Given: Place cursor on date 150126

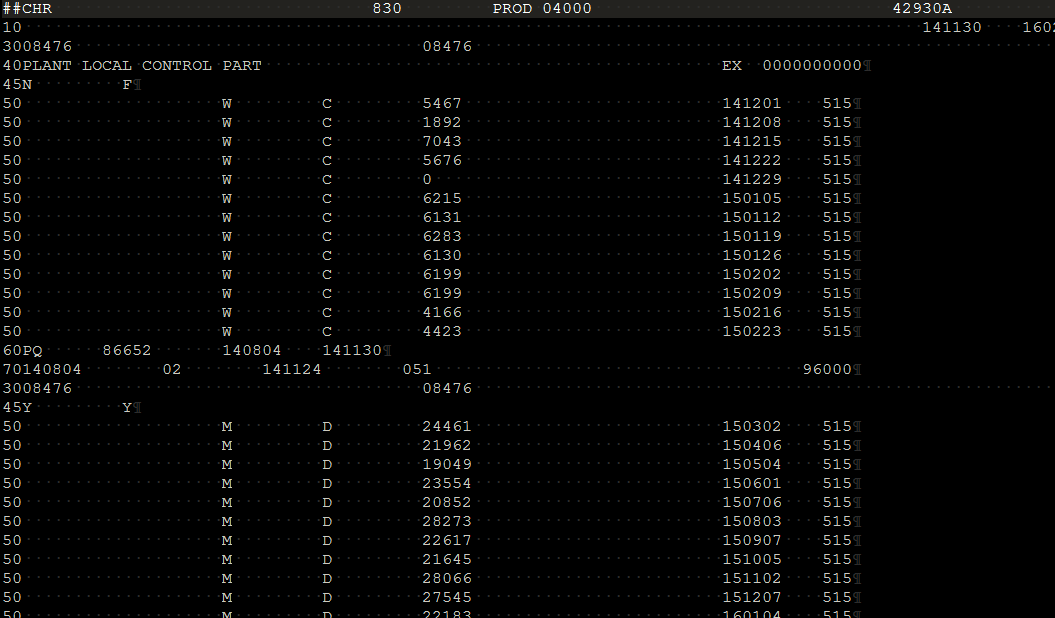Looking at the screenshot, I should pos(752,256).
